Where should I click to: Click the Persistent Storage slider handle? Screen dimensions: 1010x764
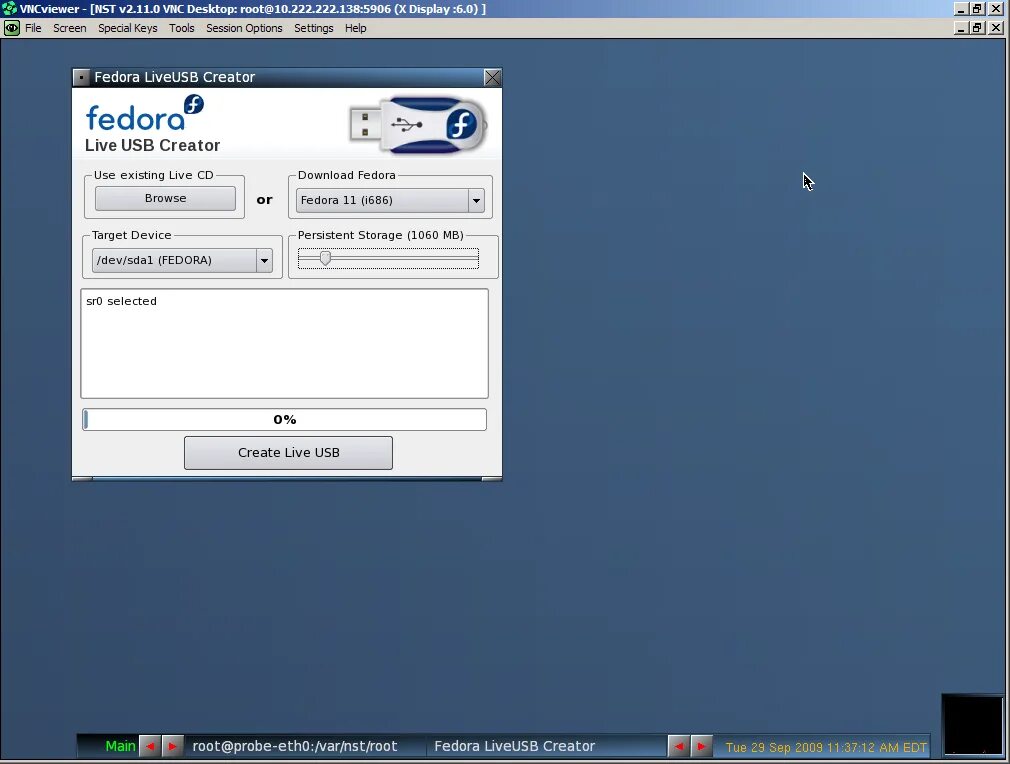pos(325,258)
